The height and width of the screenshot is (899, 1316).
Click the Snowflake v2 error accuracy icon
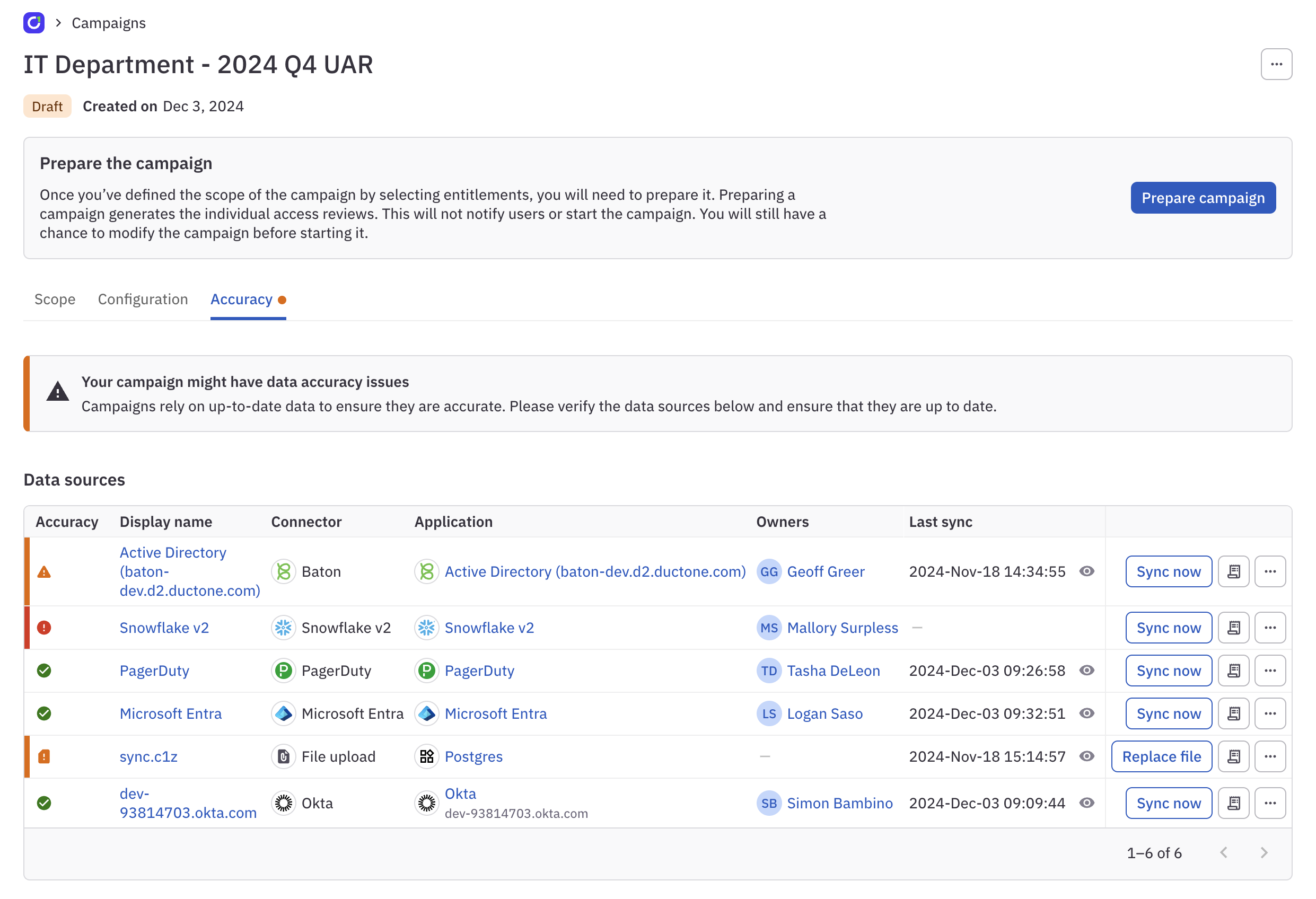pyautogui.click(x=43, y=627)
